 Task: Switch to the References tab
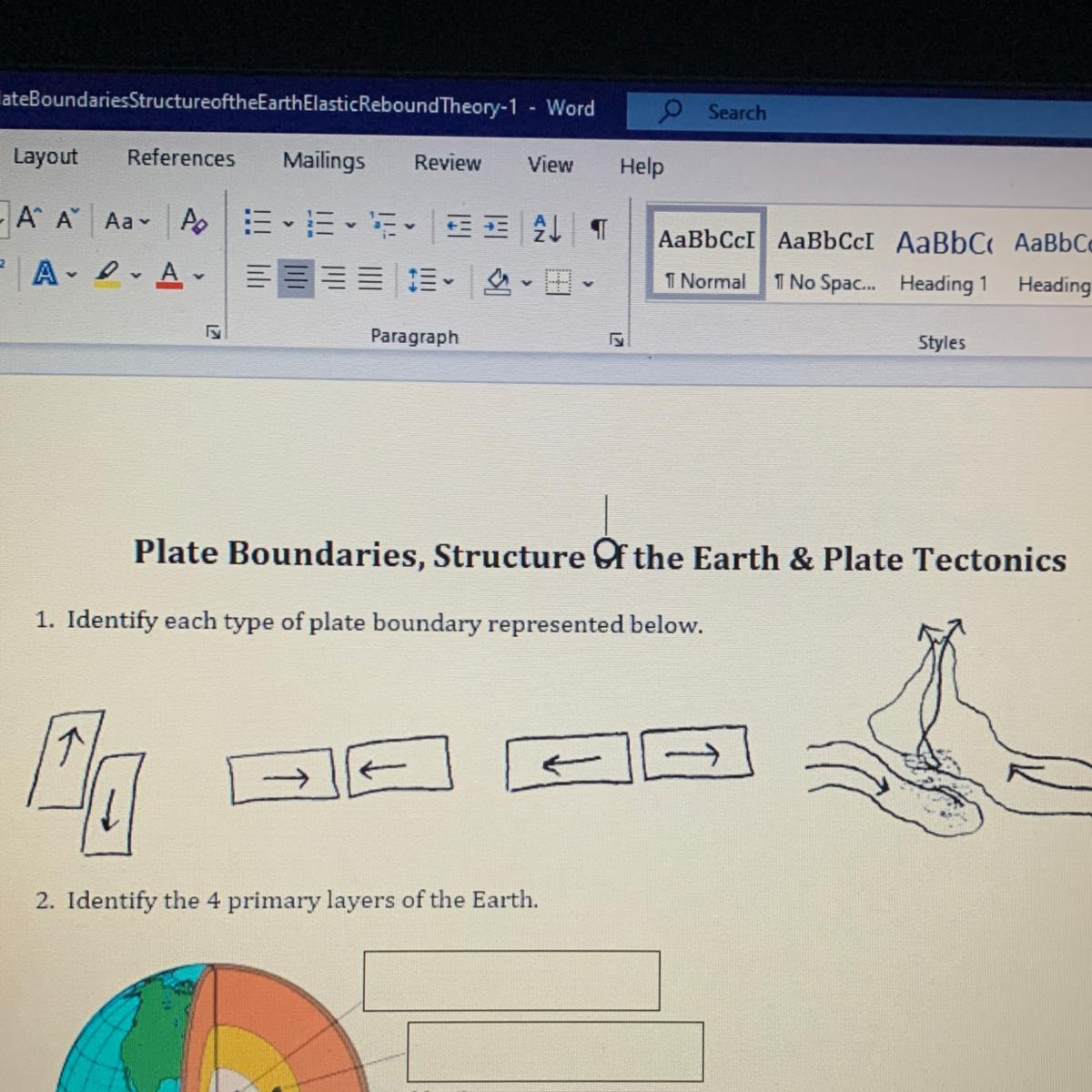(181, 158)
